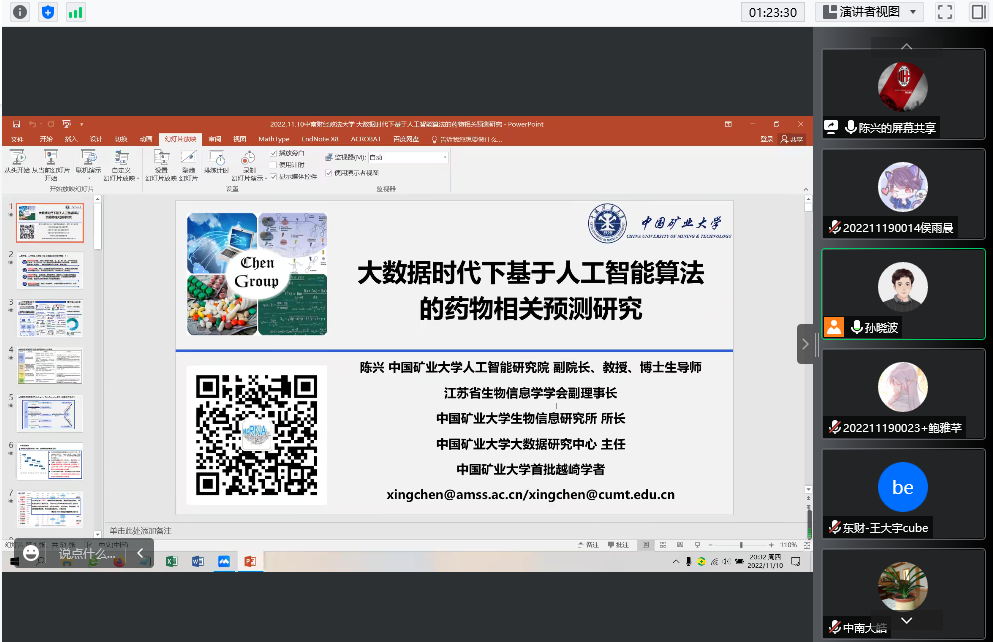The image size is (993, 642).
Task: Click the emoji reaction smiley icon
Action: point(32,553)
